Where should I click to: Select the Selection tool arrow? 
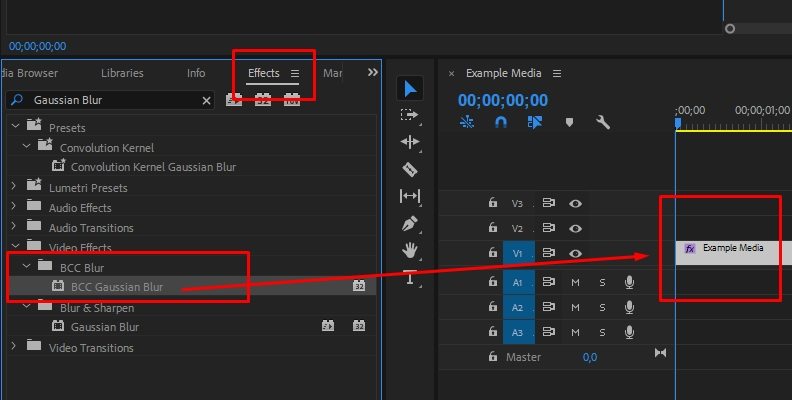pyautogui.click(x=410, y=89)
